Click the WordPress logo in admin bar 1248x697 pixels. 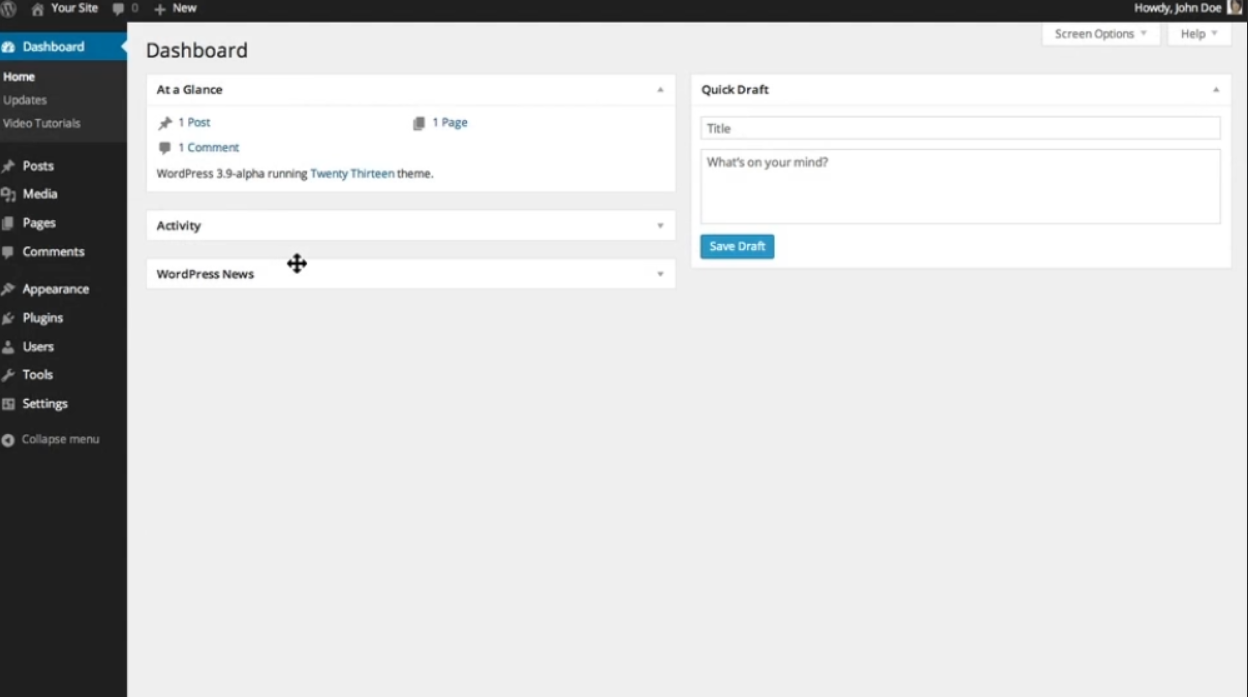pyautogui.click(x=8, y=9)
